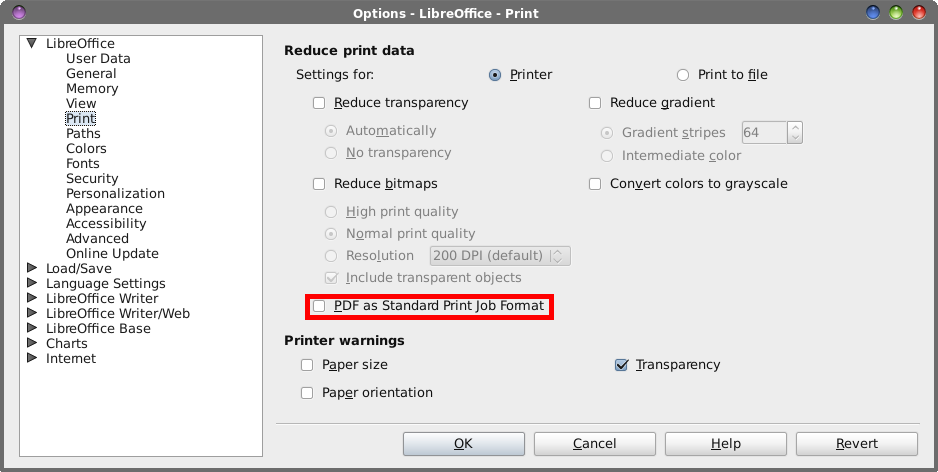Expand the Internet tree node
The width and height of the screenshot is (938, 472).
pos(32,358)
